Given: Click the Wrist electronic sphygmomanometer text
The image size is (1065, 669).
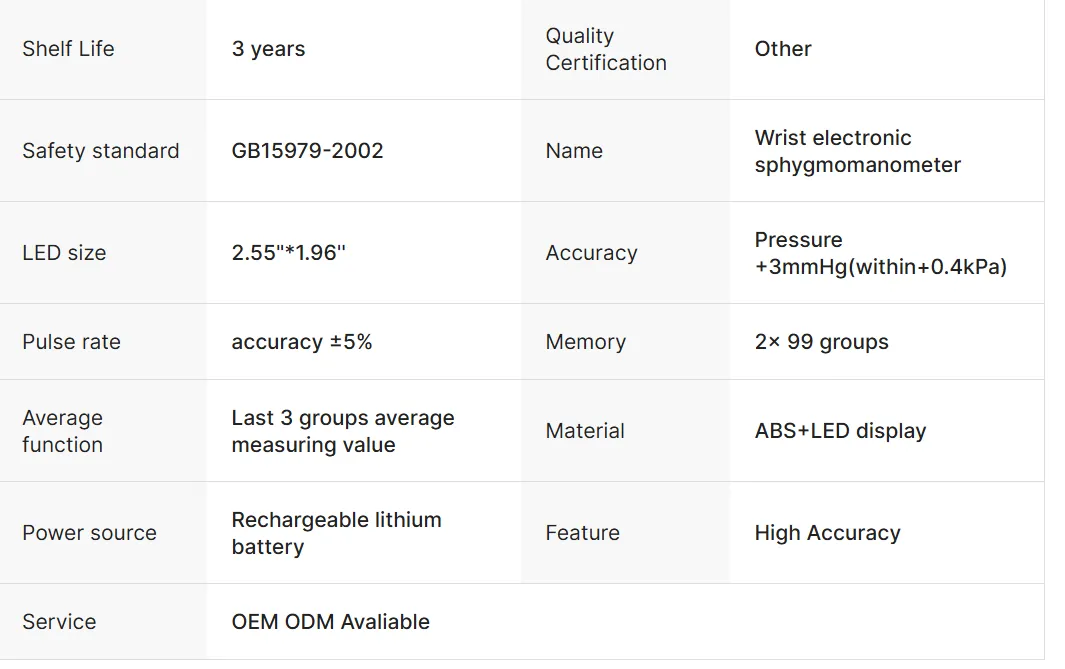Looking at the screenshot, I should coord(857,151).
